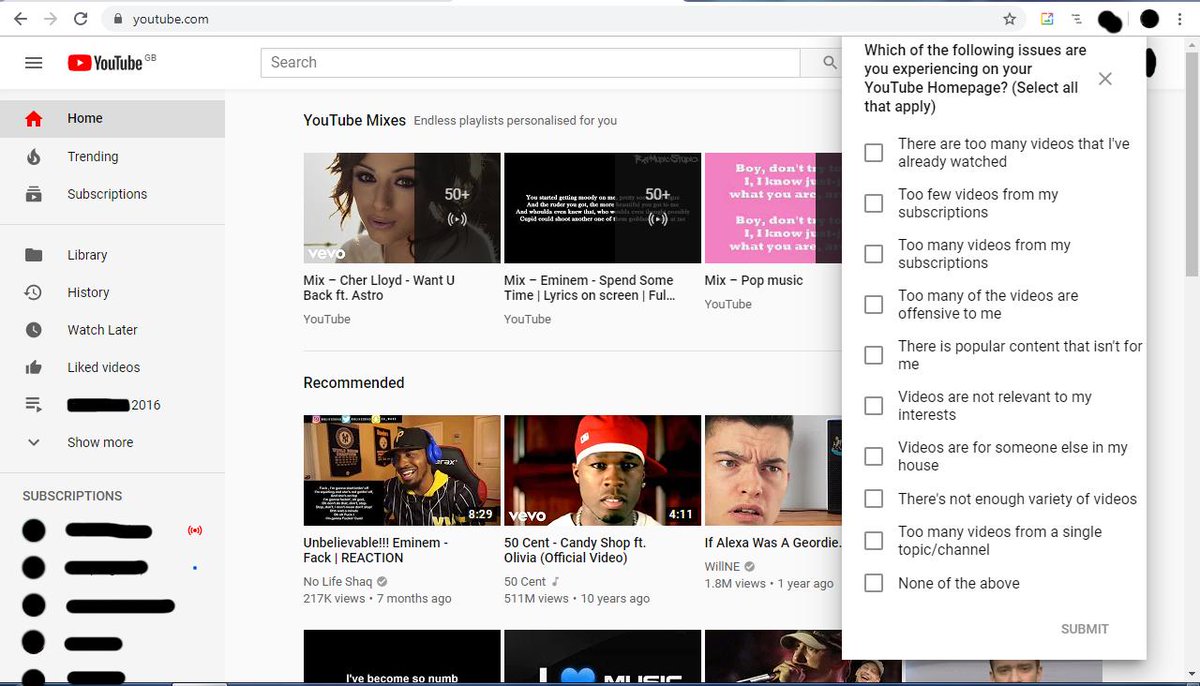The height and width of the screenshot is (686, 1200).
Task: Check 'Too few videos from my subscriptions'
Action: coord(874,203)
